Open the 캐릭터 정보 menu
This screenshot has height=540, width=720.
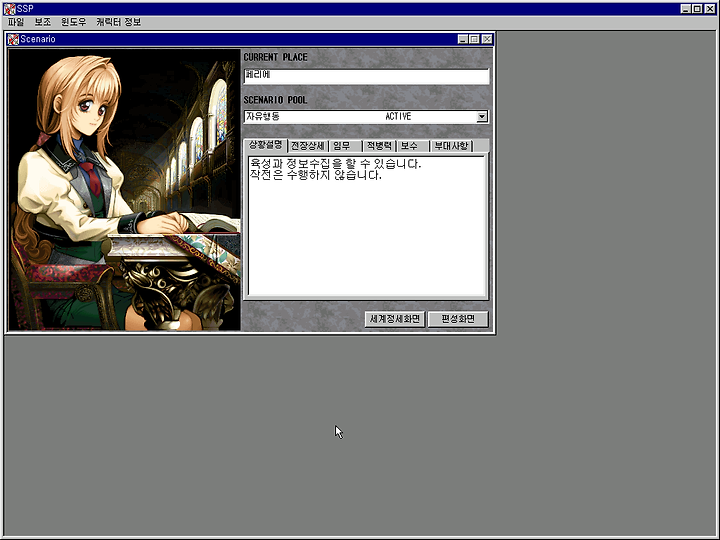pos(118,22)
